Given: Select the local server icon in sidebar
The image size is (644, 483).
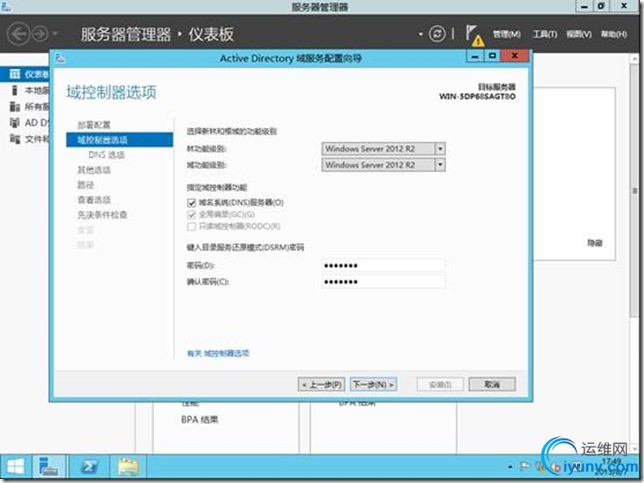Looking at the screenshot, I should point(15,90).
